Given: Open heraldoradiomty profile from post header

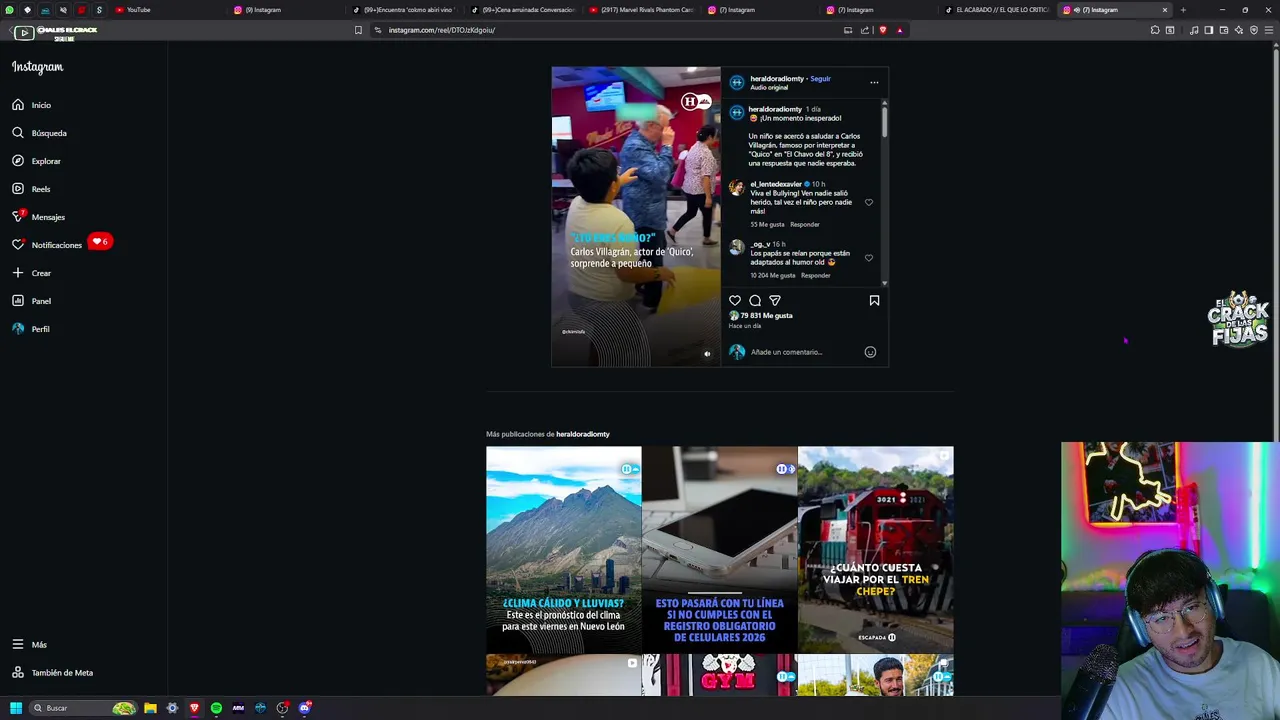Looking at the screenshot, I should coord(777,78).
